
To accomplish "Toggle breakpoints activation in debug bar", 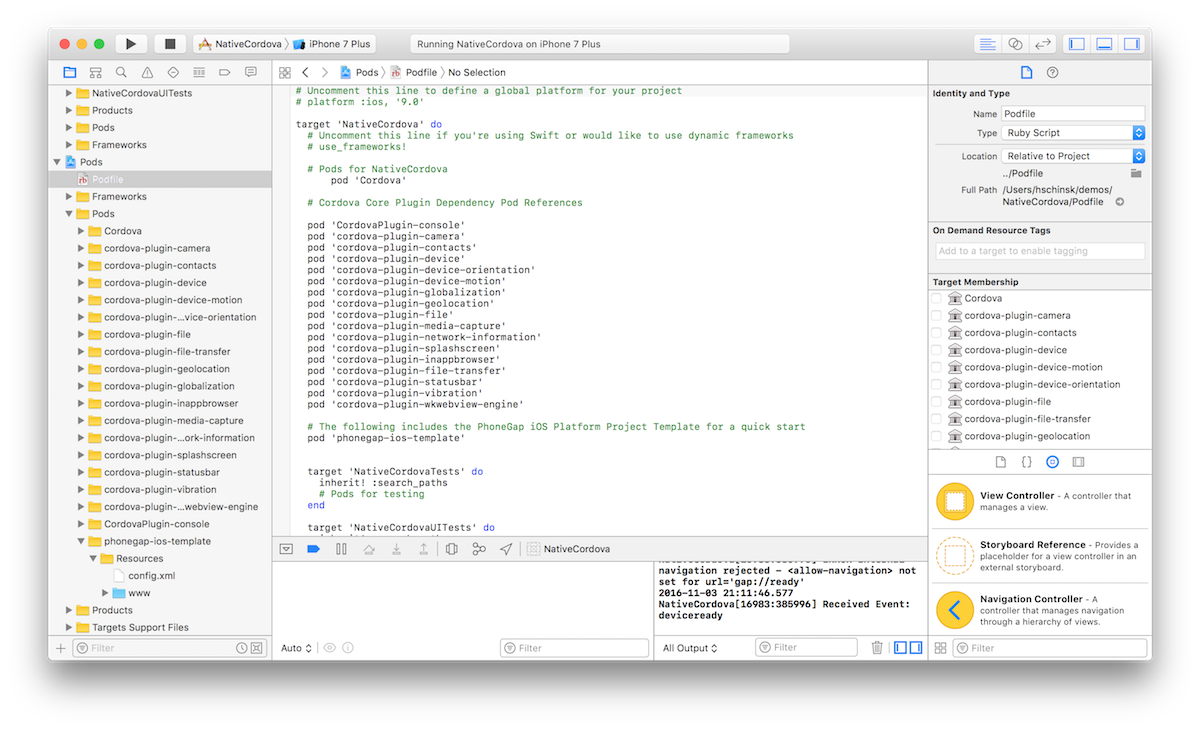I will pos(313,549).
